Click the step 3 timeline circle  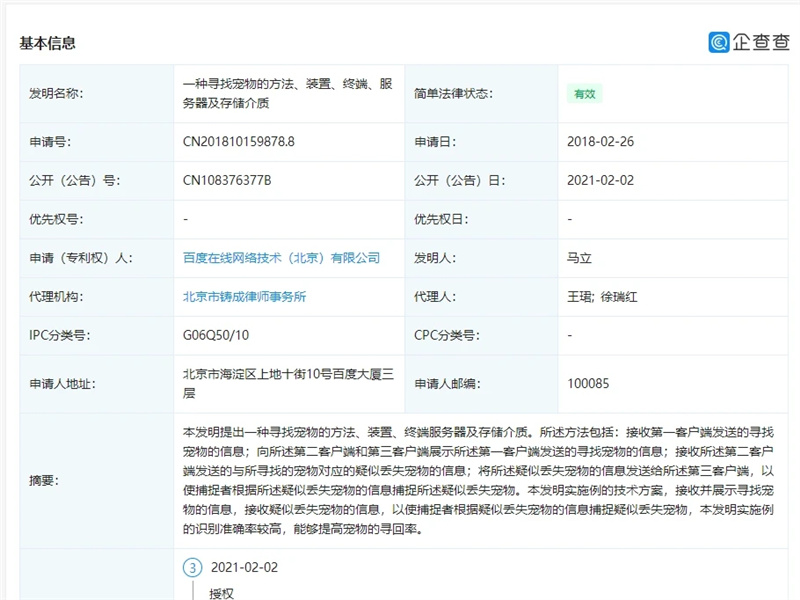[193, 568]
